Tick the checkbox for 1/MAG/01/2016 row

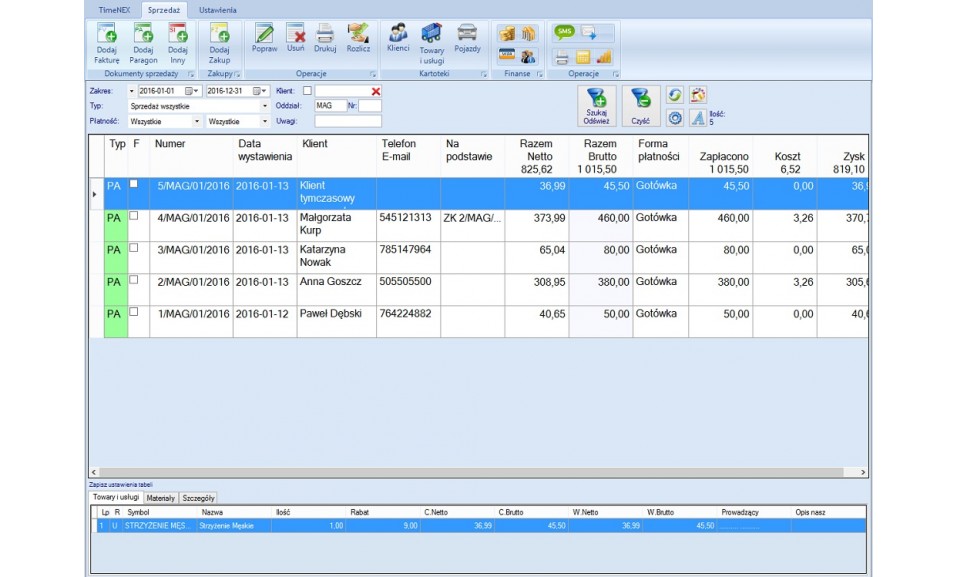tap(135, 311)
